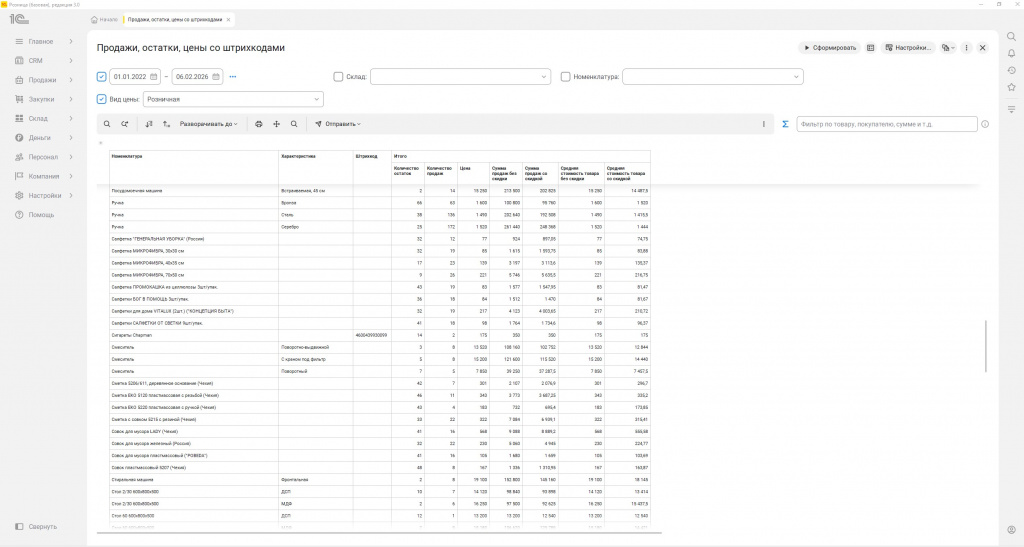Open favorites star icon
Screen dimensions: 1024x547
click(1011, 87)
